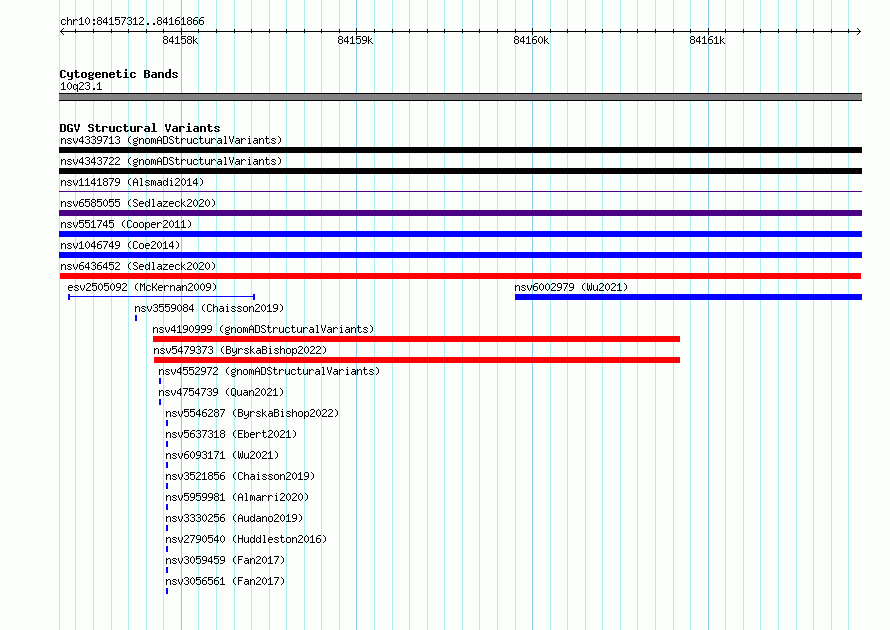
Task: Click the black bar under nsv4343722
Action: (460, 171)
